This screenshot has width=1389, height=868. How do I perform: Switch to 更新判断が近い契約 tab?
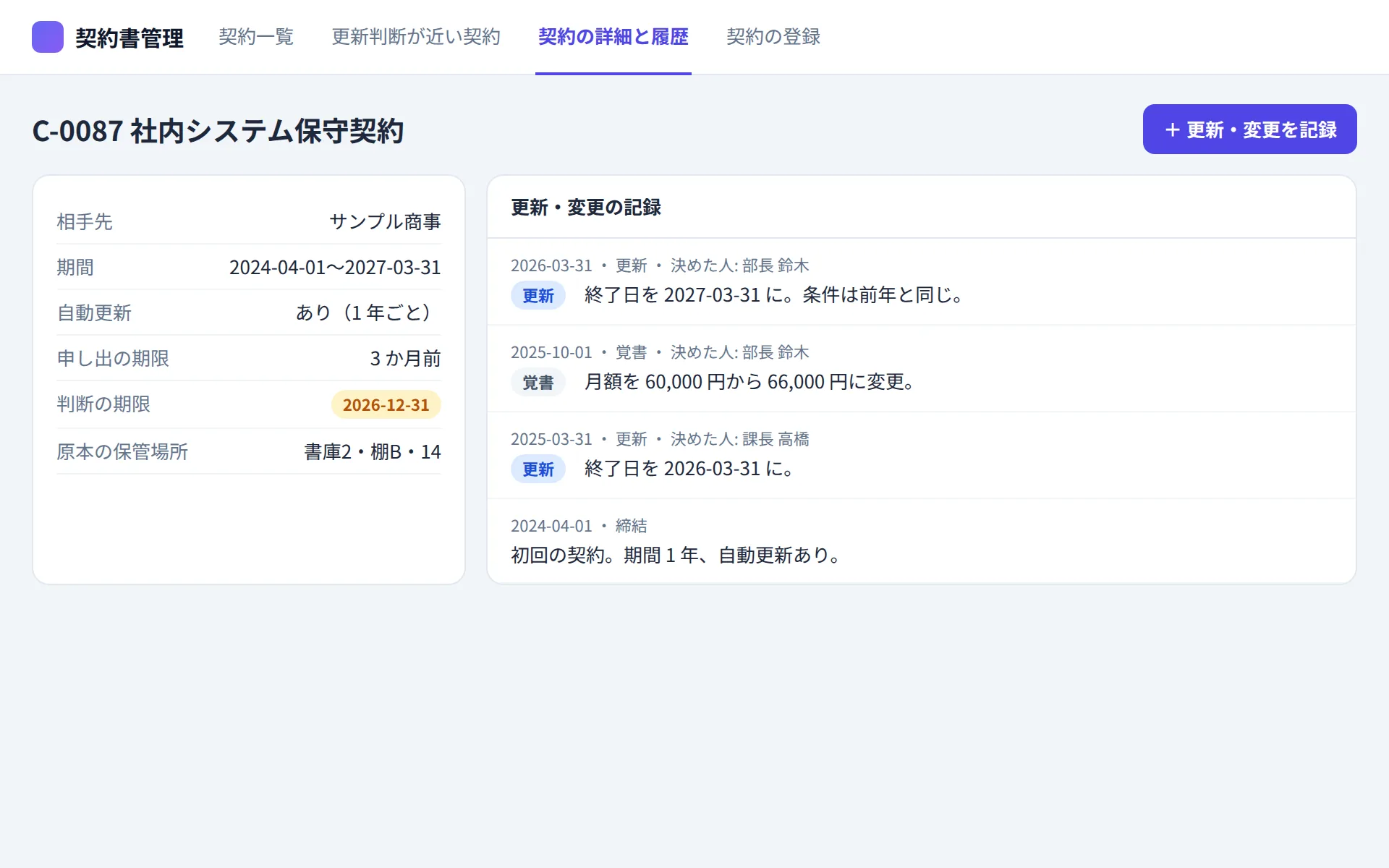click(x=416, y=37)
